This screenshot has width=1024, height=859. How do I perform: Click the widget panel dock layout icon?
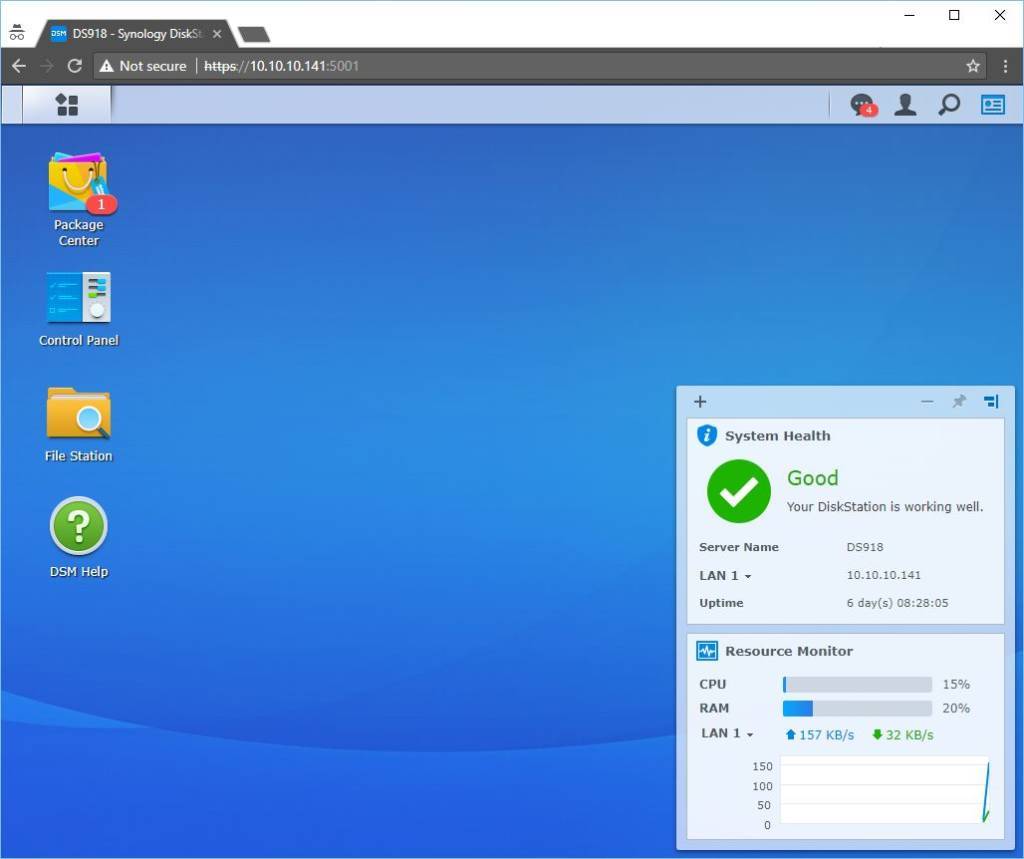coord(991,401)
